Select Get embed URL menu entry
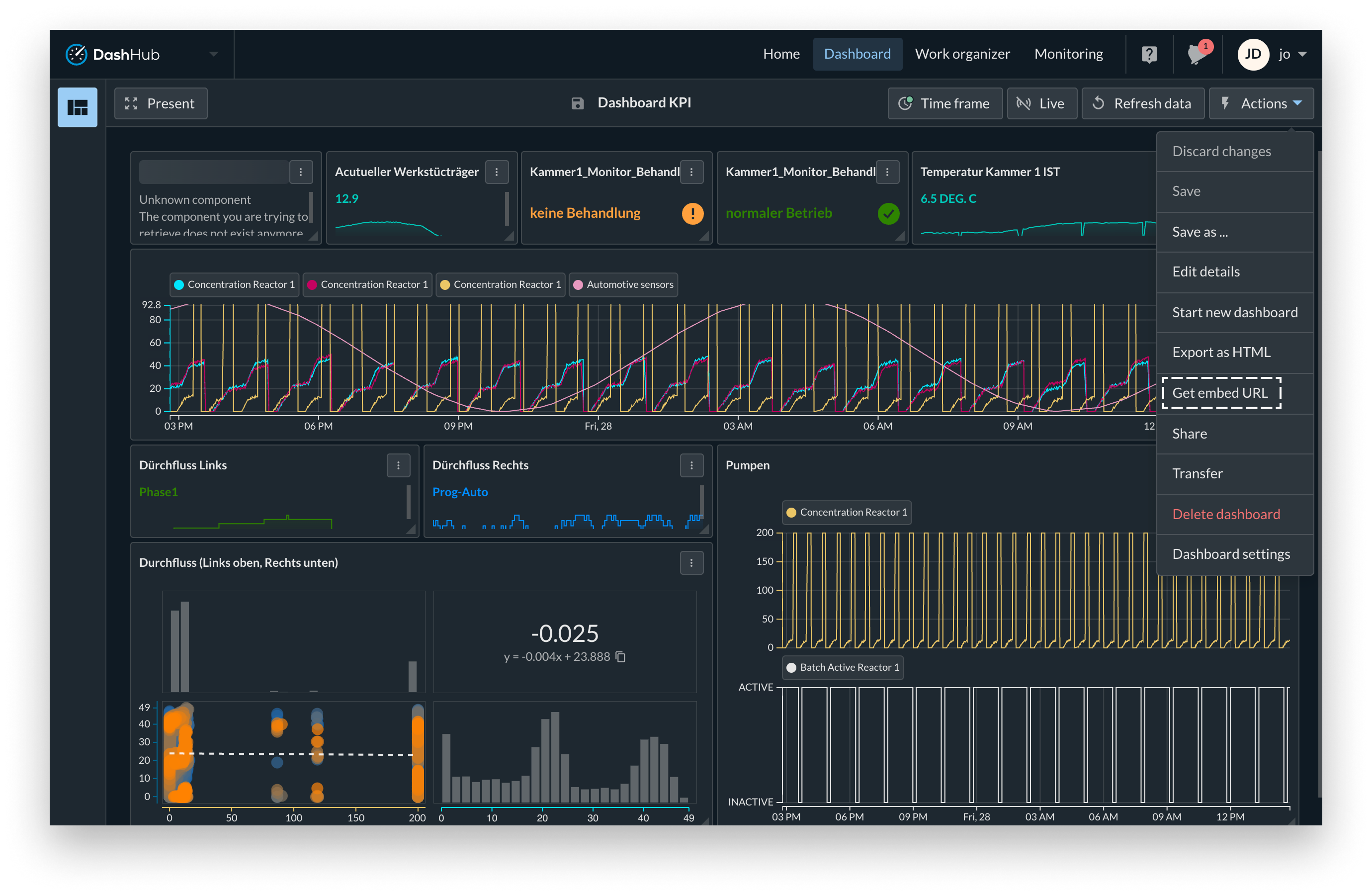 click(x=1220, y=393)
